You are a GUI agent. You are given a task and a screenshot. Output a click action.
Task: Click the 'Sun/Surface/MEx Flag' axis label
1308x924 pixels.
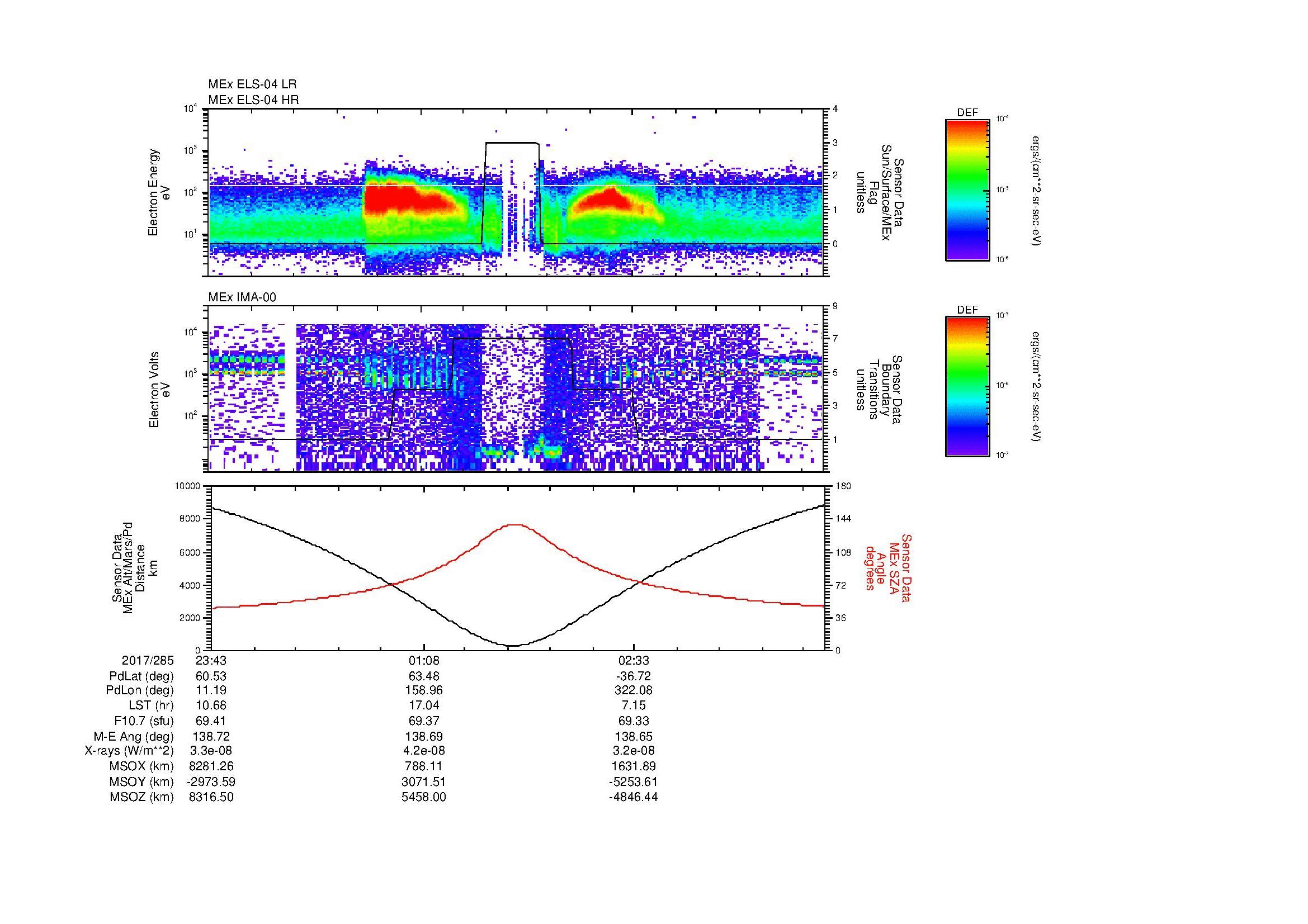[x=880, y=192]
